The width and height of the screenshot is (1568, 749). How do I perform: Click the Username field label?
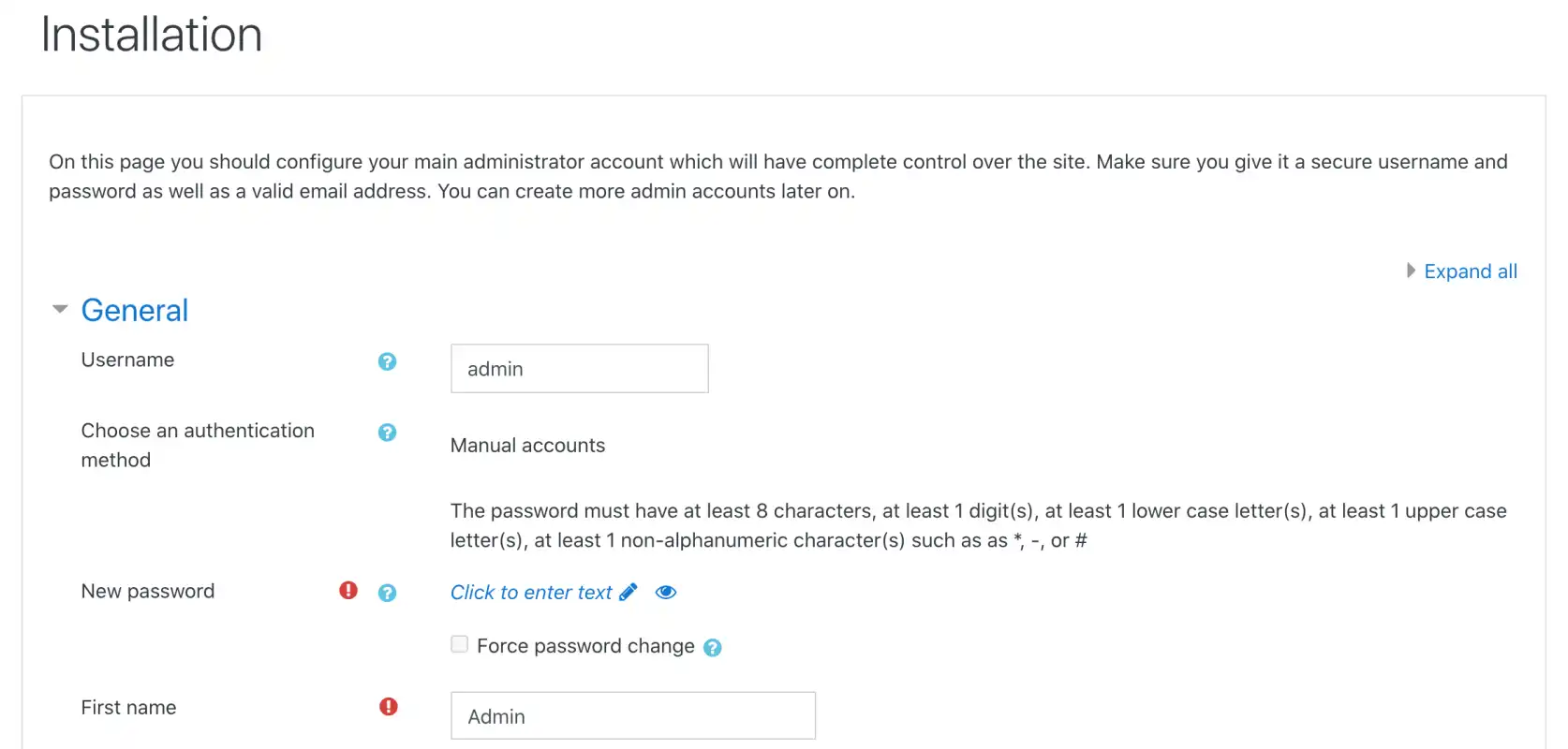(x=127, y=360)
